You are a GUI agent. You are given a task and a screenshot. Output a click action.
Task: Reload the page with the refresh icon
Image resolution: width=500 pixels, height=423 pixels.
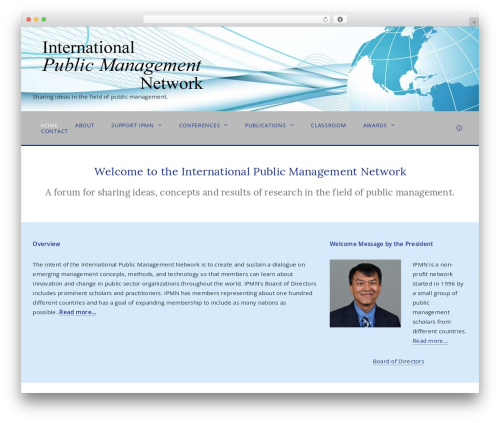click(325, 19)
